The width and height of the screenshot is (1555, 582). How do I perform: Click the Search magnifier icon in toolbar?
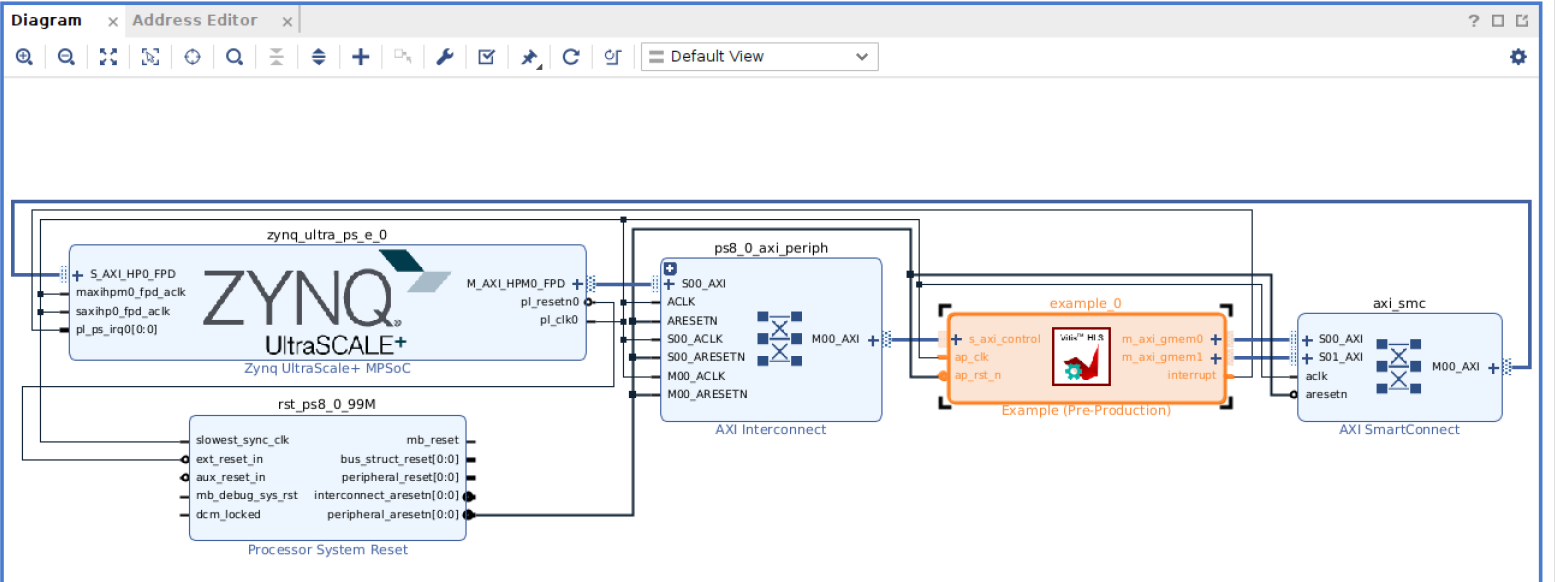coord(234,57)
